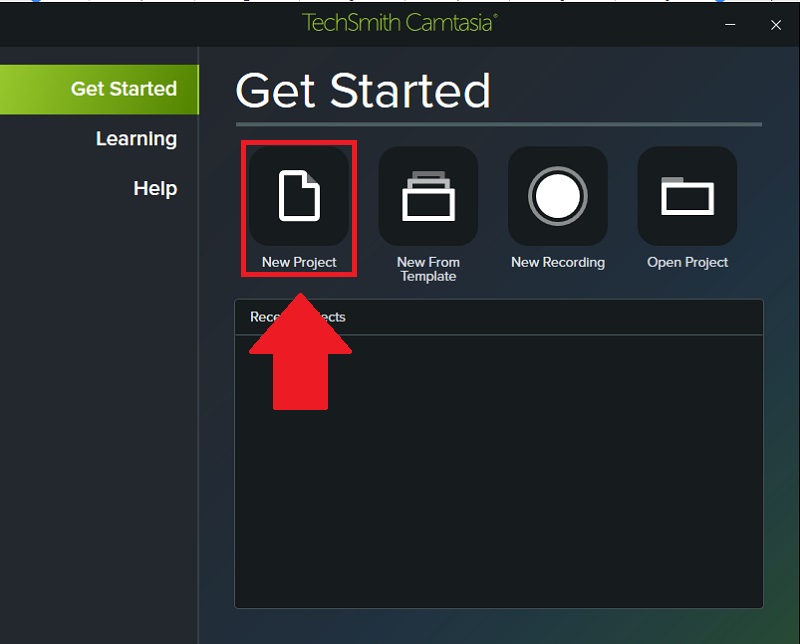Screen dimensions: 800x644
Task: Open the Help section
Action: (x=155, y=188)
